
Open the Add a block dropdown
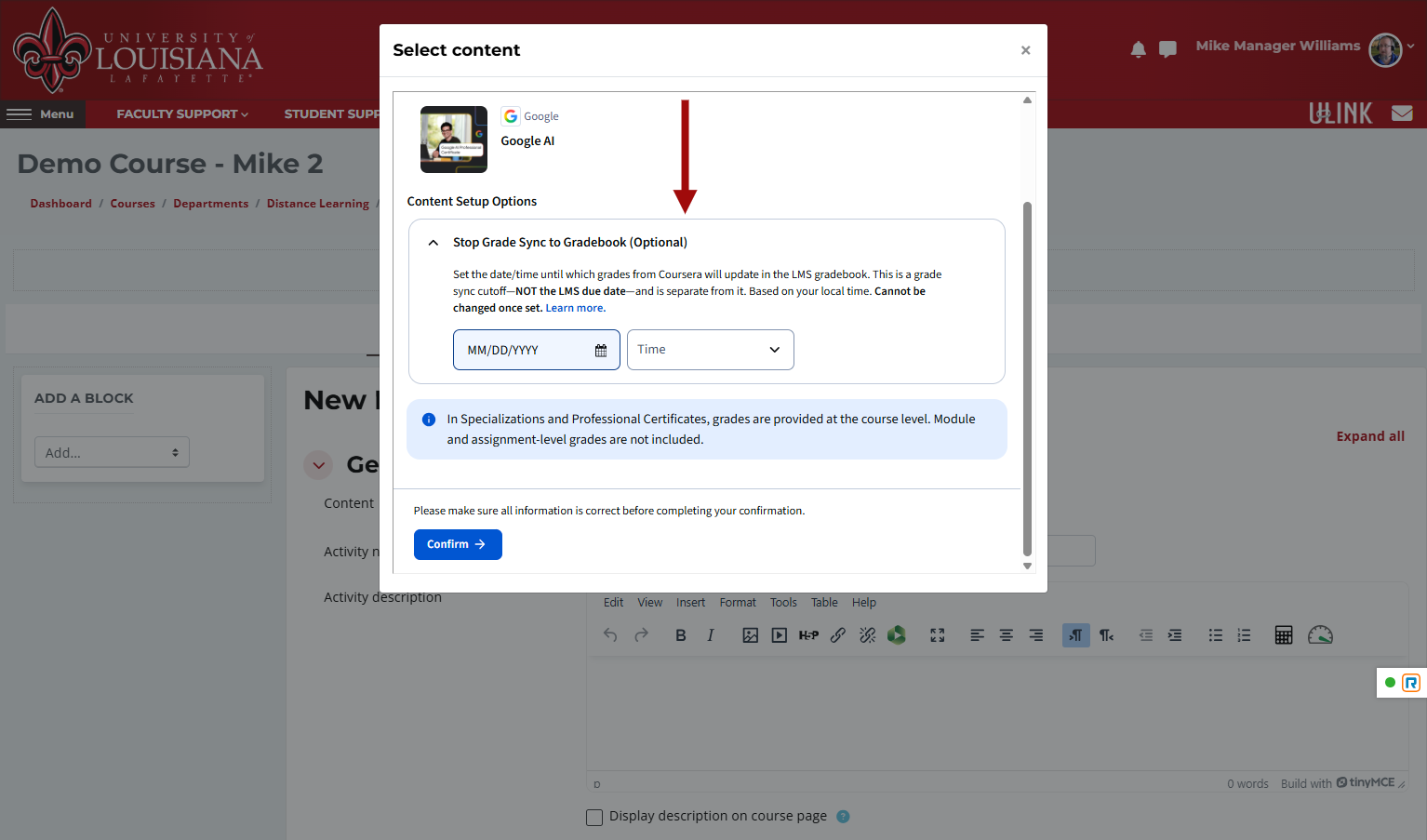click(112, 452)
